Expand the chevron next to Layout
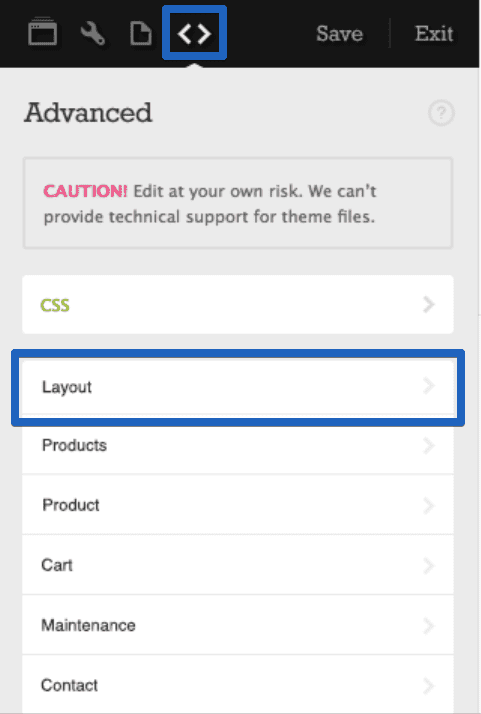 tap(429, 386)
